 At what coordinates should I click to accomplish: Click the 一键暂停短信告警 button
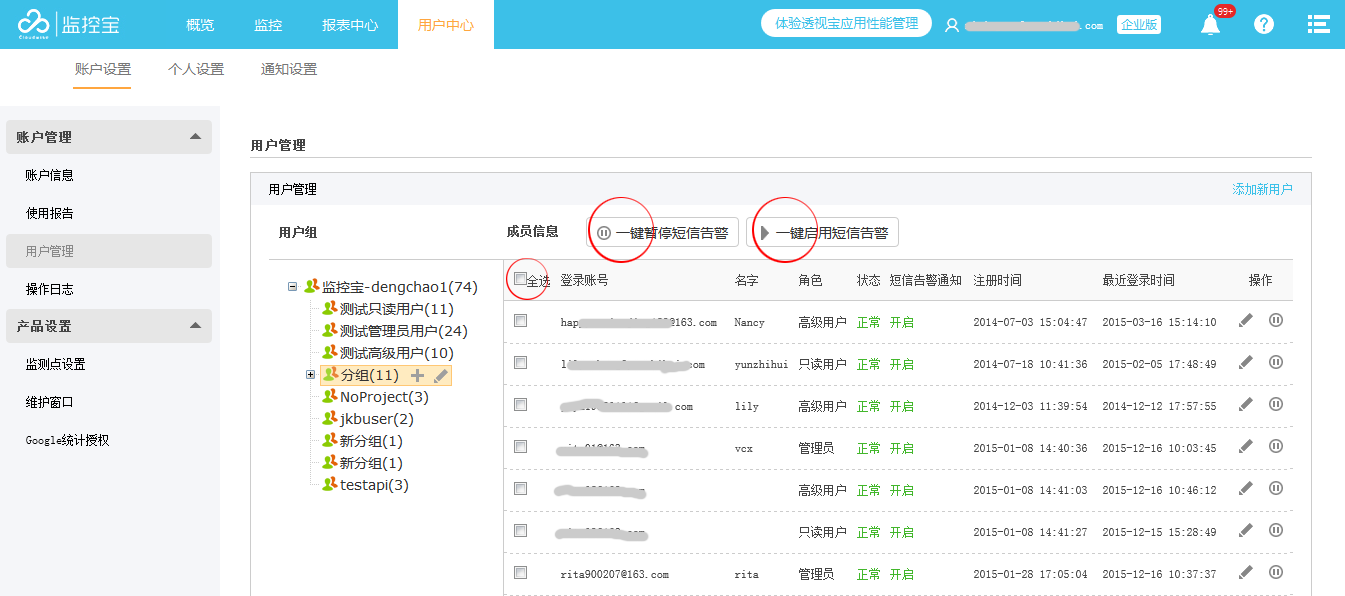click(662, 233)
